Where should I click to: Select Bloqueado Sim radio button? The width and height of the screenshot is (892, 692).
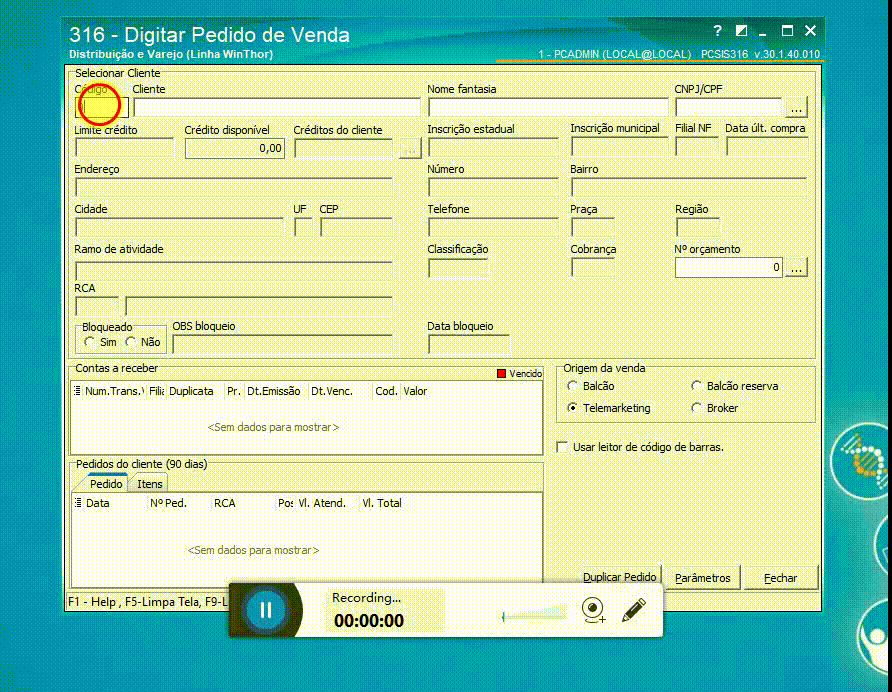(x=89, y=342)
